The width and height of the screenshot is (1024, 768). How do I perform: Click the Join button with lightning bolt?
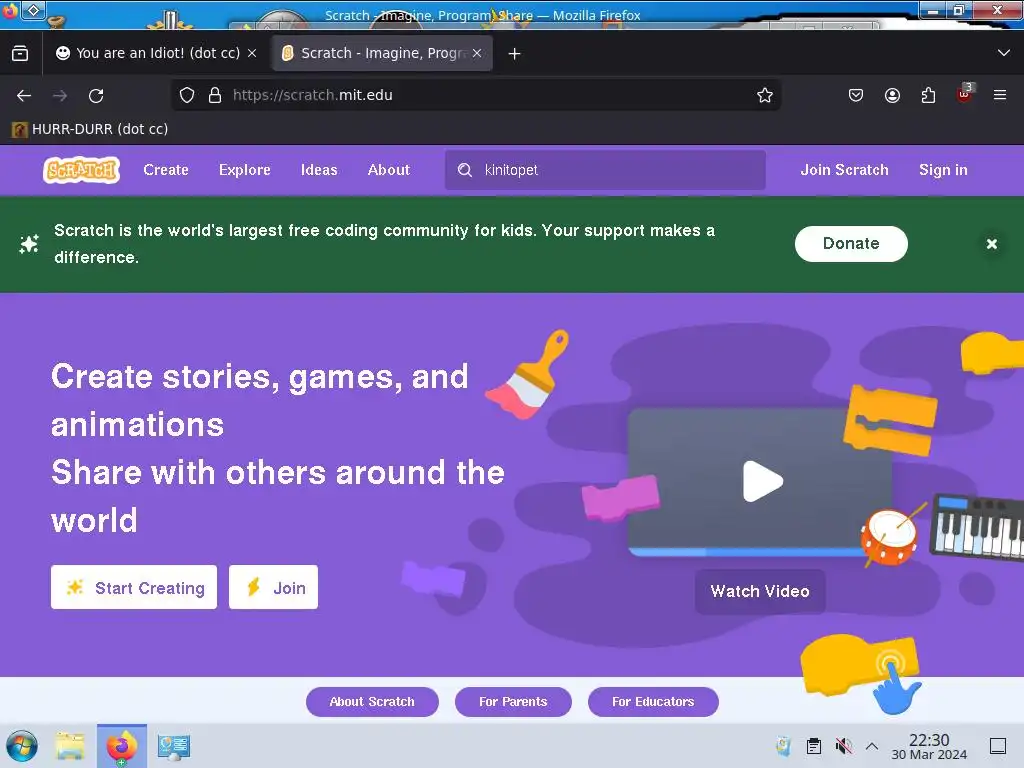tap(273, 587)
